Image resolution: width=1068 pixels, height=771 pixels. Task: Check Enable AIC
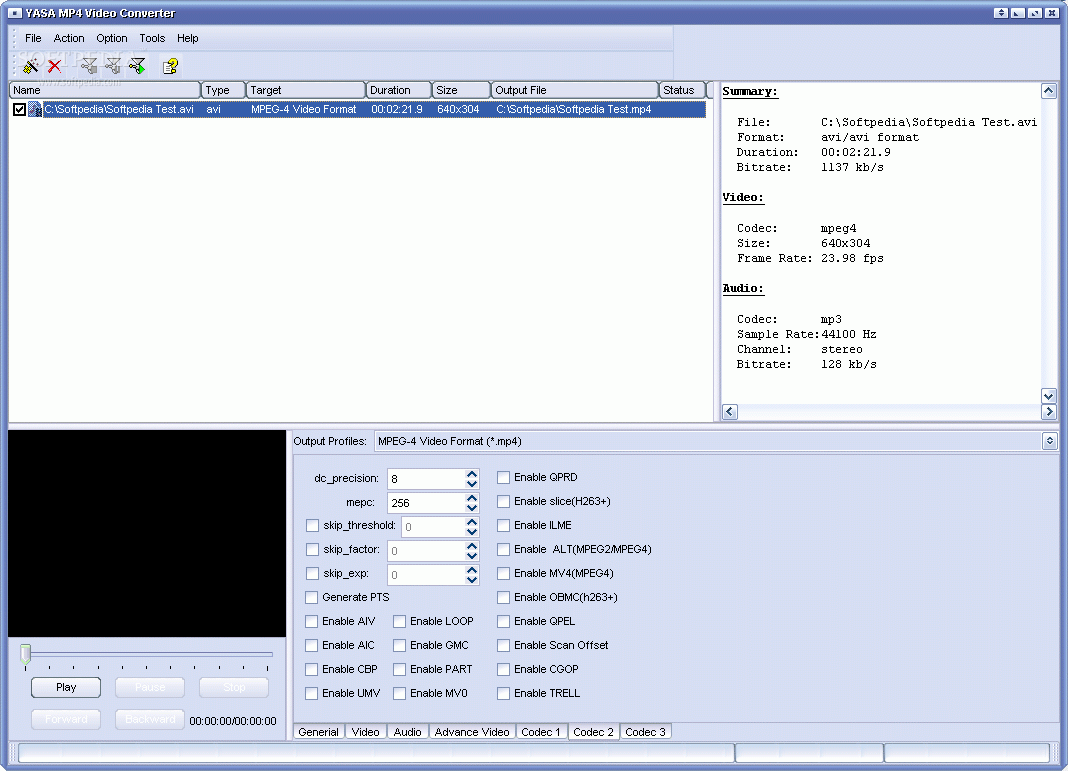pyautogui.click(x=311, y=645)
